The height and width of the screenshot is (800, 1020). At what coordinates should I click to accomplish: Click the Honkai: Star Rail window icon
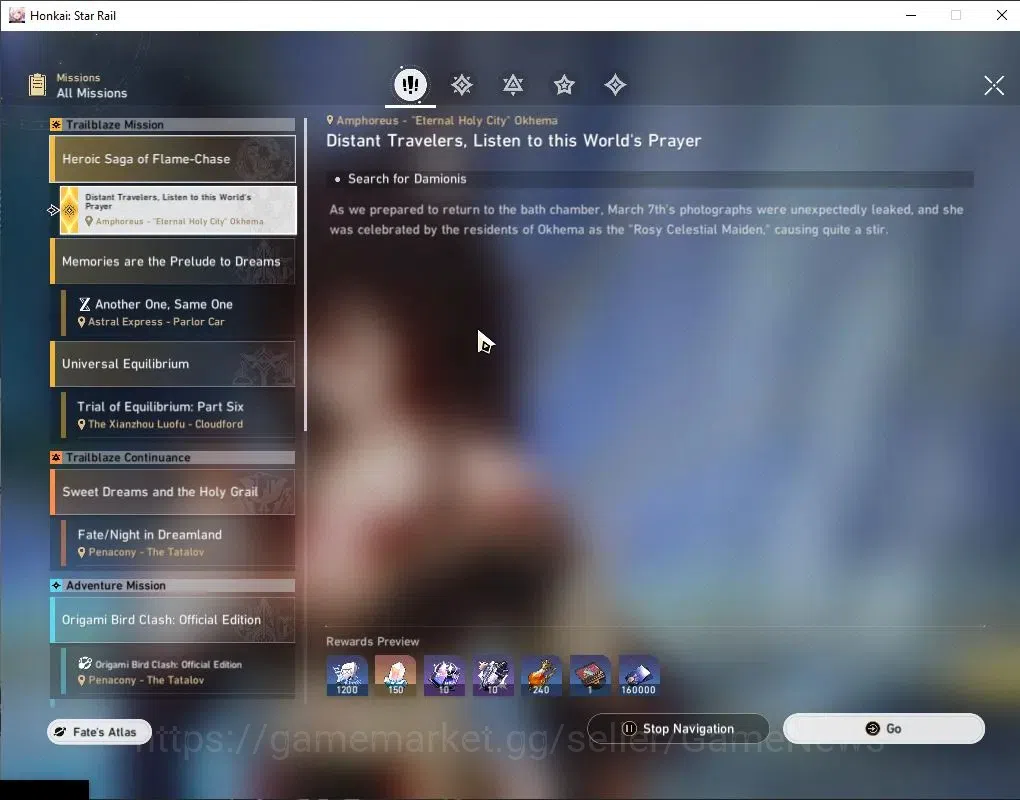click(x=17, y=16)
